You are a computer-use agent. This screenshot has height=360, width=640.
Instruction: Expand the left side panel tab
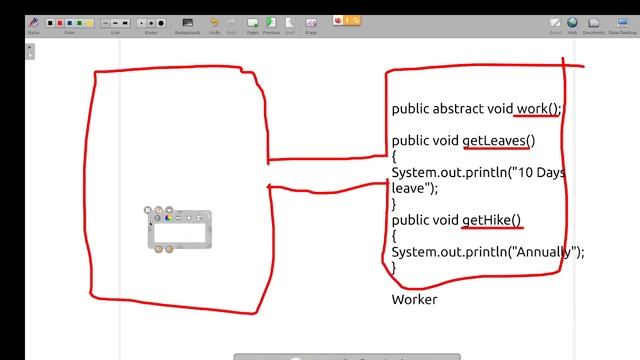pyautogui.click(x=30, y=51)
